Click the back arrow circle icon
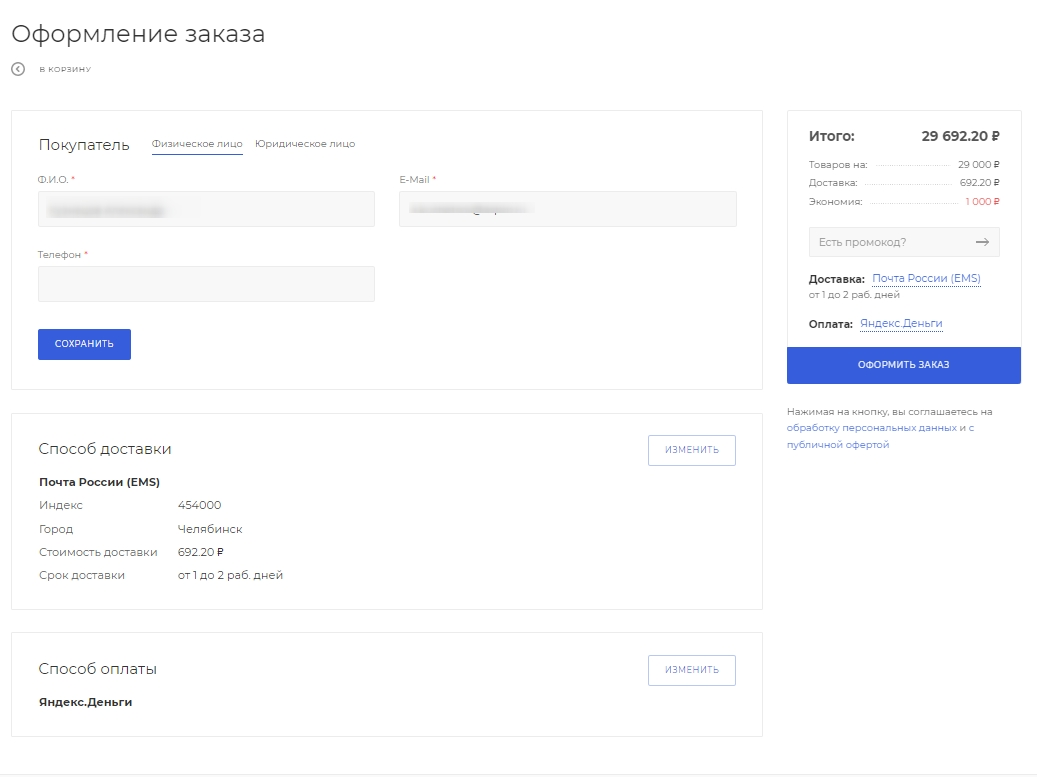 [19, 69]
